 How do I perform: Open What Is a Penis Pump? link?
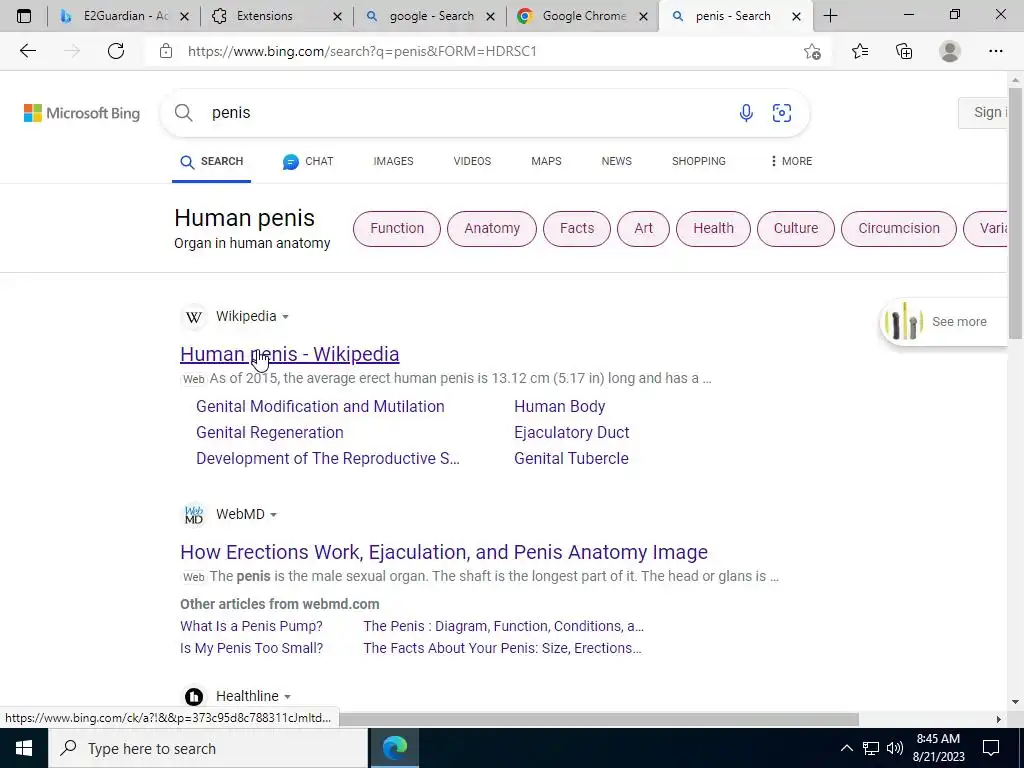point(251,626)
